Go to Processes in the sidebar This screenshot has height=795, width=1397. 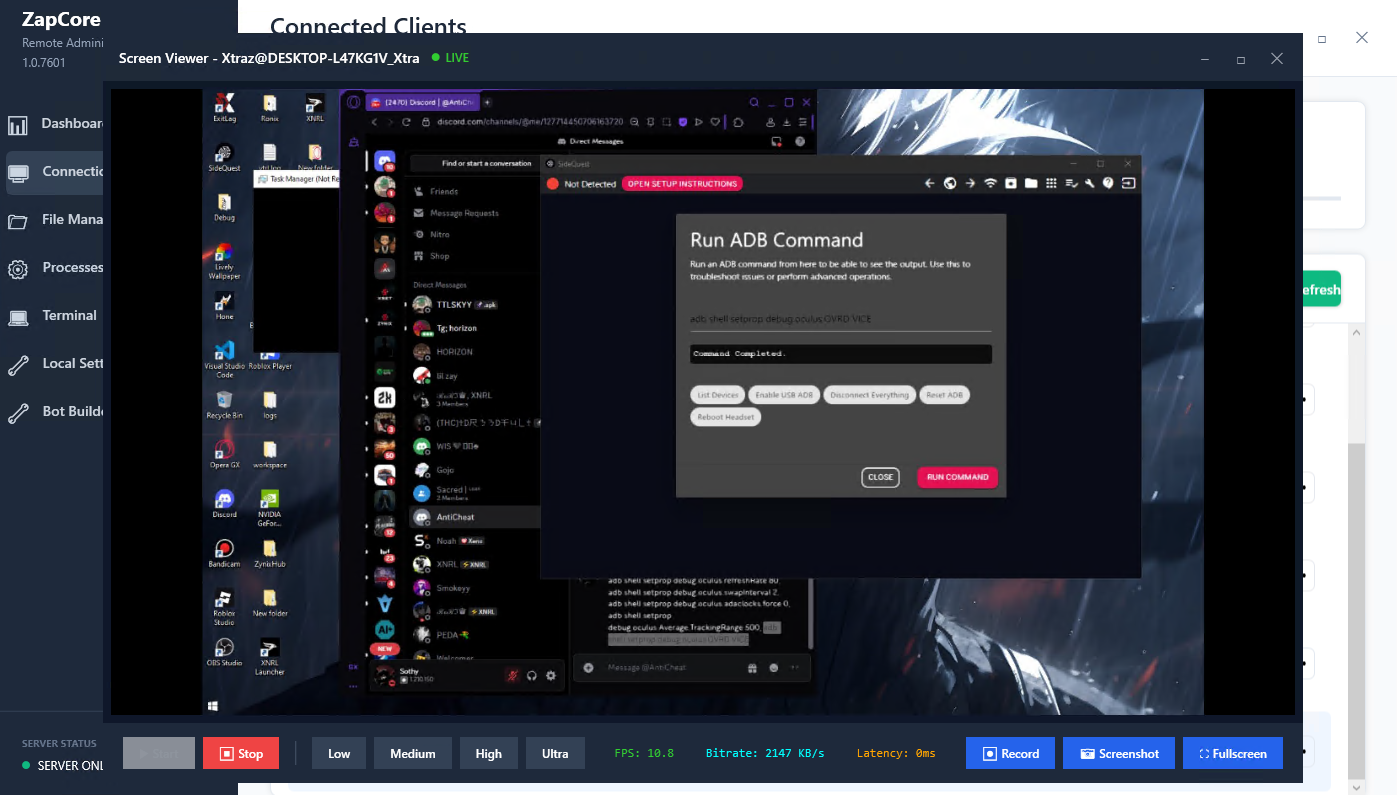tap(54, 268)
